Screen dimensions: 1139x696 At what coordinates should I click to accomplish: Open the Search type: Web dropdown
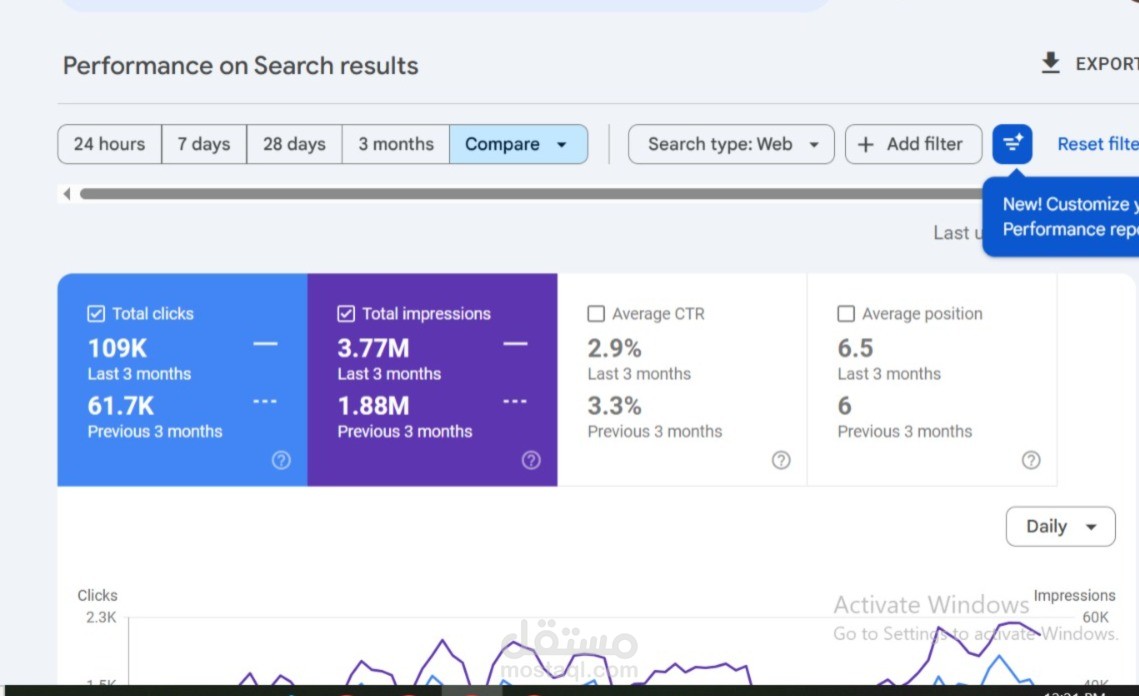point(731,144)
